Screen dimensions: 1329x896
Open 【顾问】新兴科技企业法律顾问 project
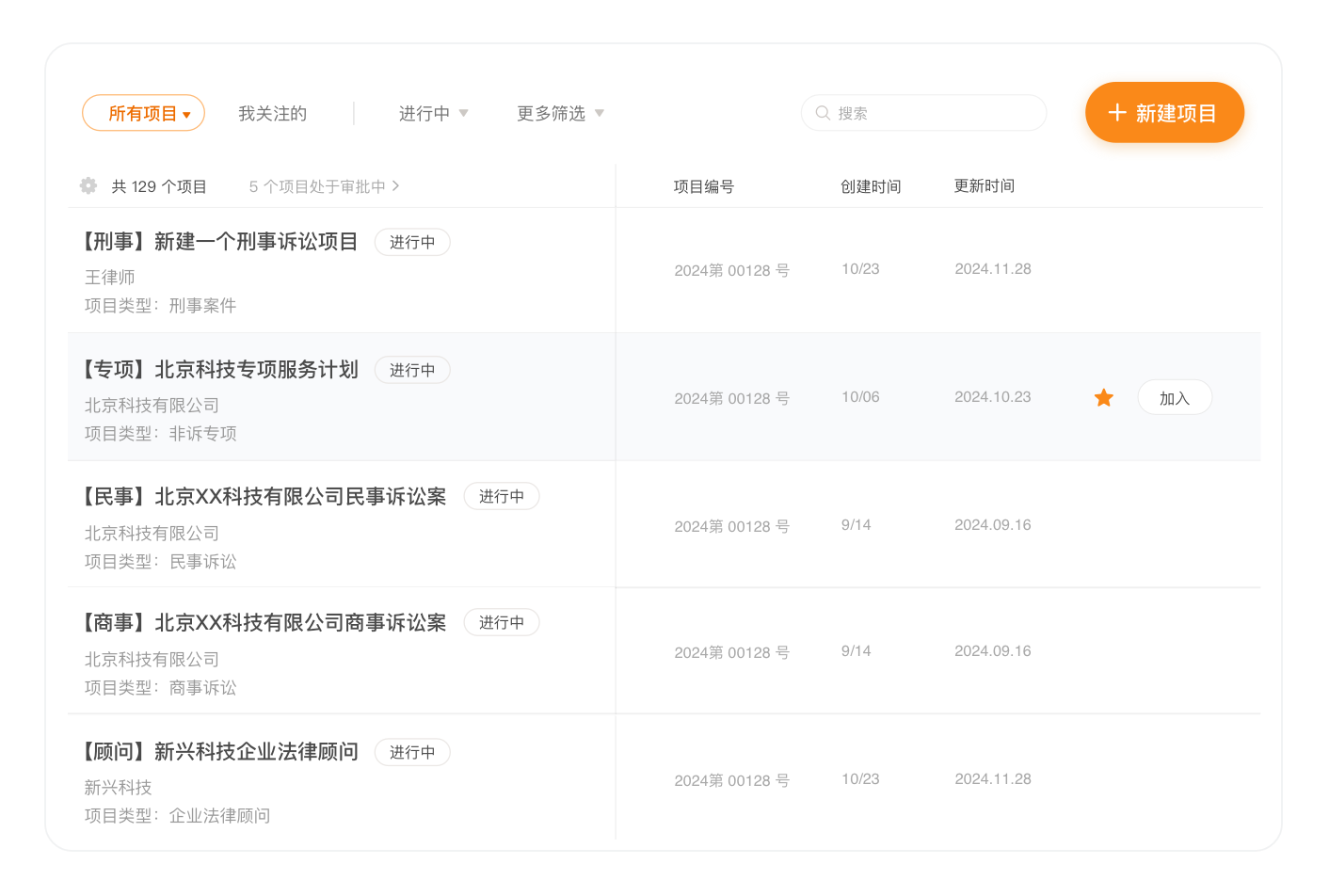pyautogui.click(x=221, y=751)
